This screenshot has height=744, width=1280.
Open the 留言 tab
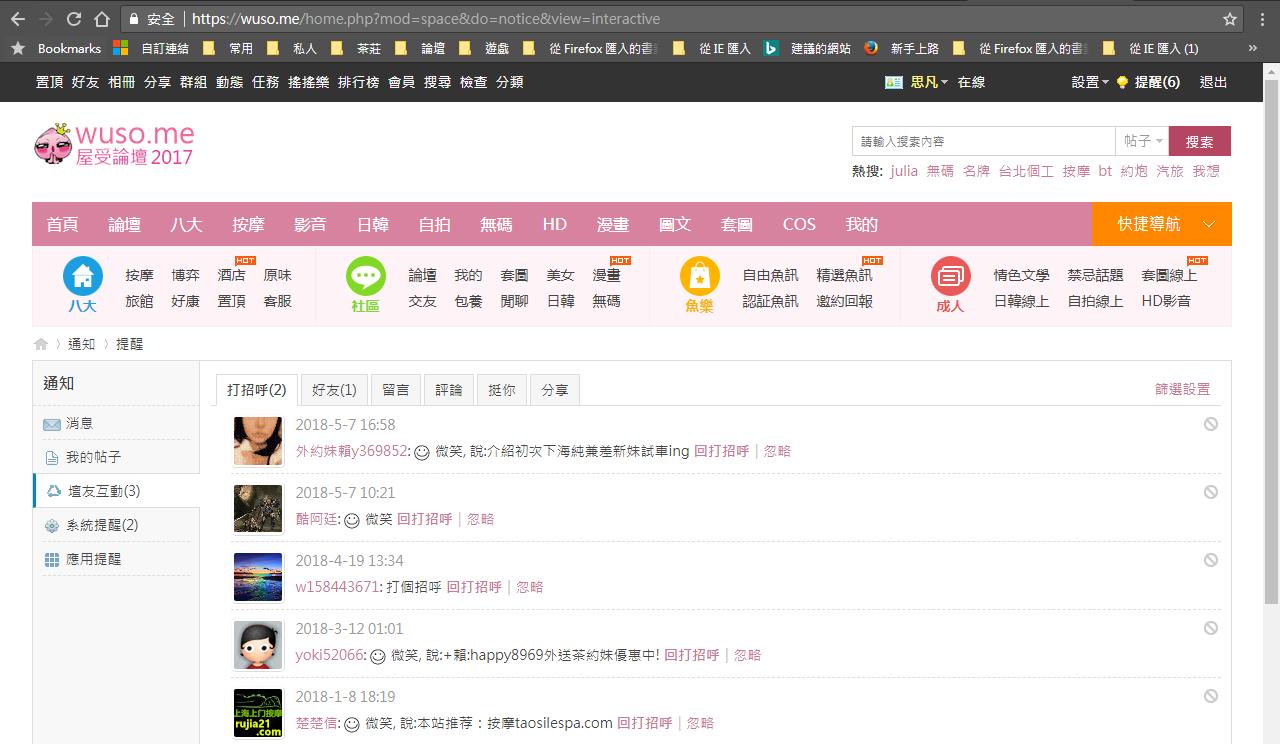[x=396, y=390]
